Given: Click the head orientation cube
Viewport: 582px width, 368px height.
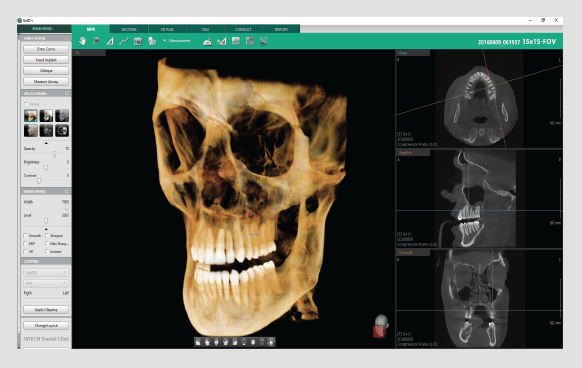Looking at the screenshot, I should [380, 326].
